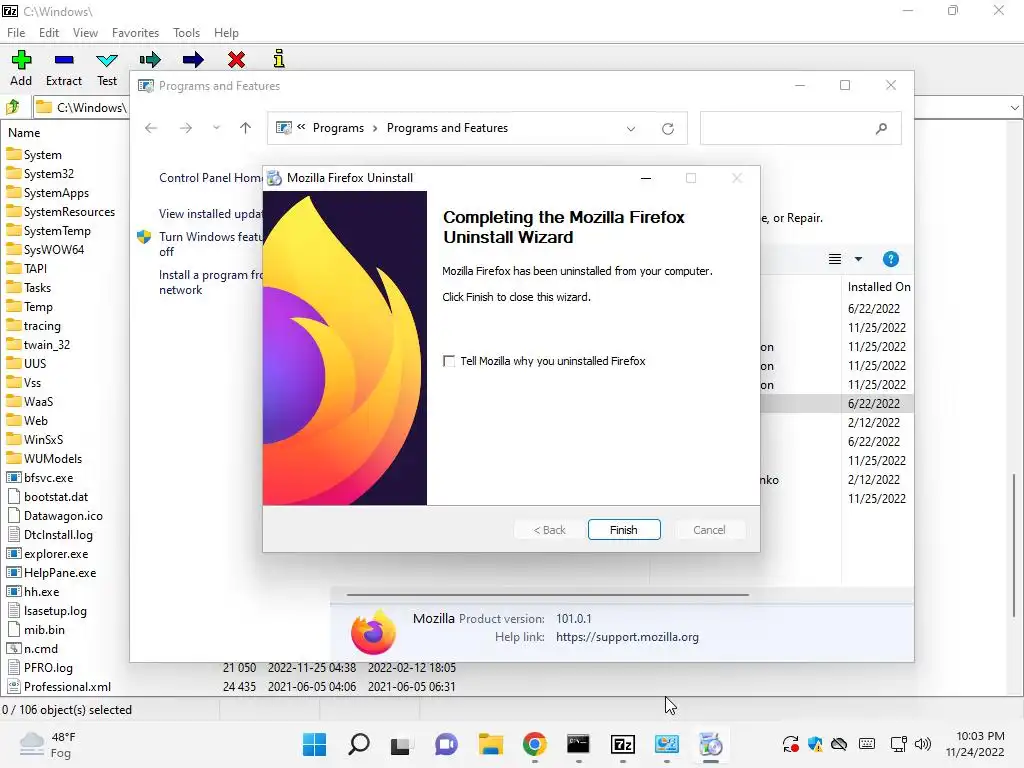Viewport: 1024px width, 768px height.
Task: Open Google Chrome from the taskbar
Action: (534, 744)
